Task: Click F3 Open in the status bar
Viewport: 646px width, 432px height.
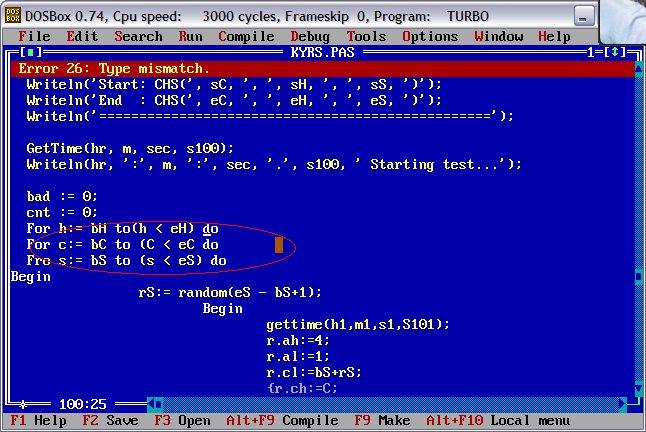Action: pos(182,421)
